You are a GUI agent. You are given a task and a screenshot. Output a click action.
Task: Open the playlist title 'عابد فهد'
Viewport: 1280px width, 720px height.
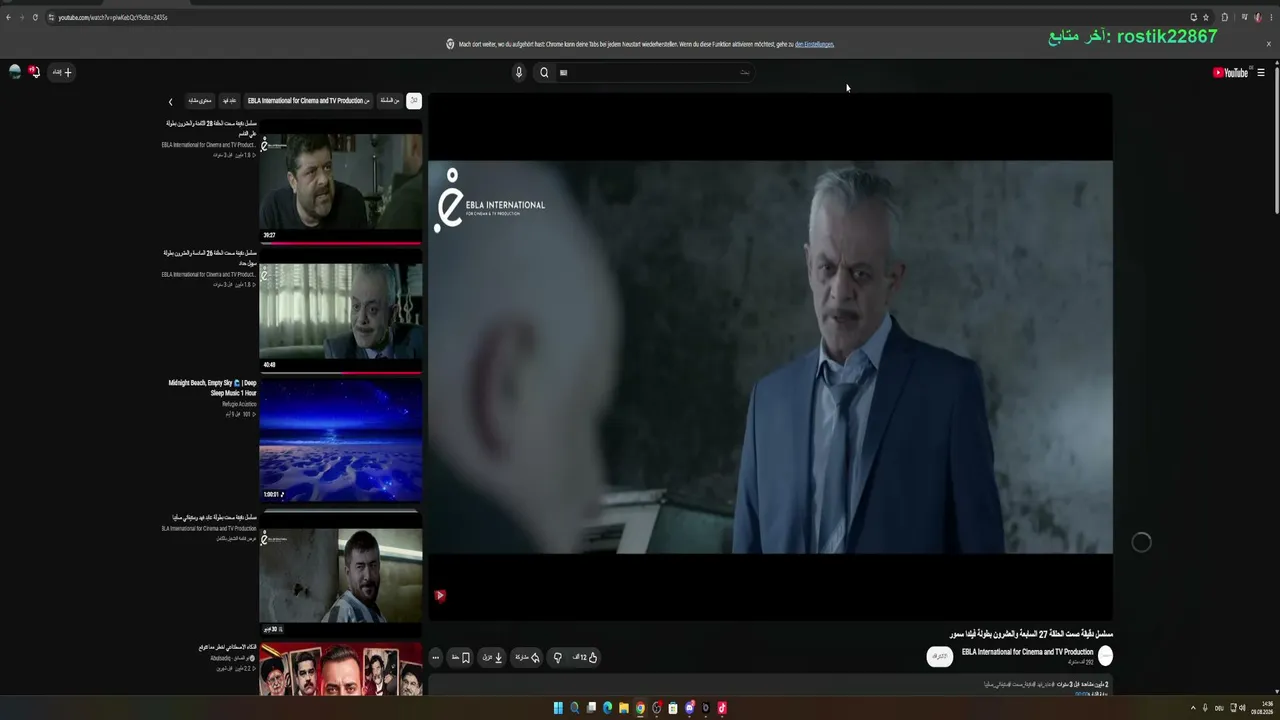(215, 518)
